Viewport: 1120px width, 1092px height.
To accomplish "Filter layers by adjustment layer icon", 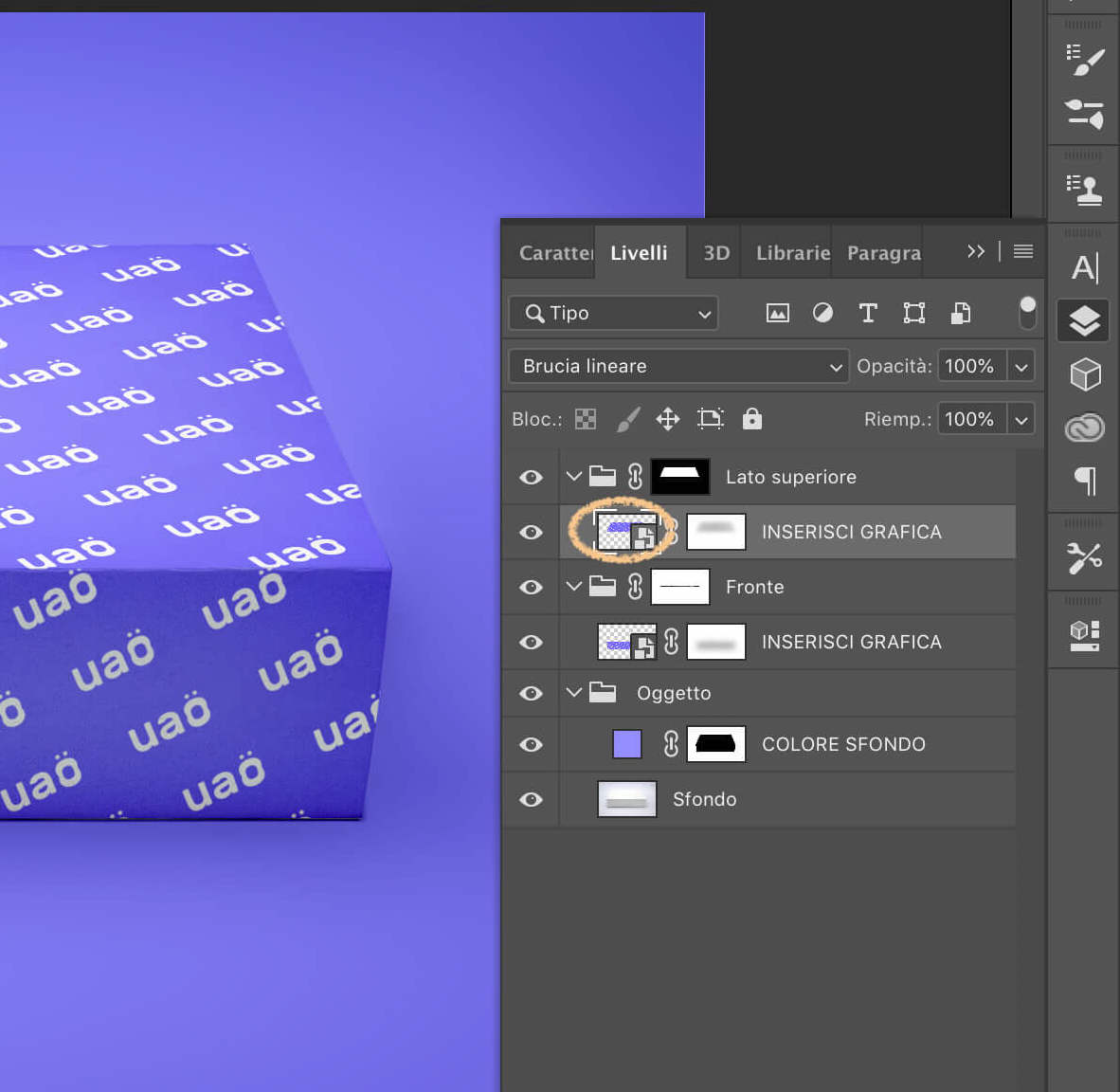I will click(822, 313).
